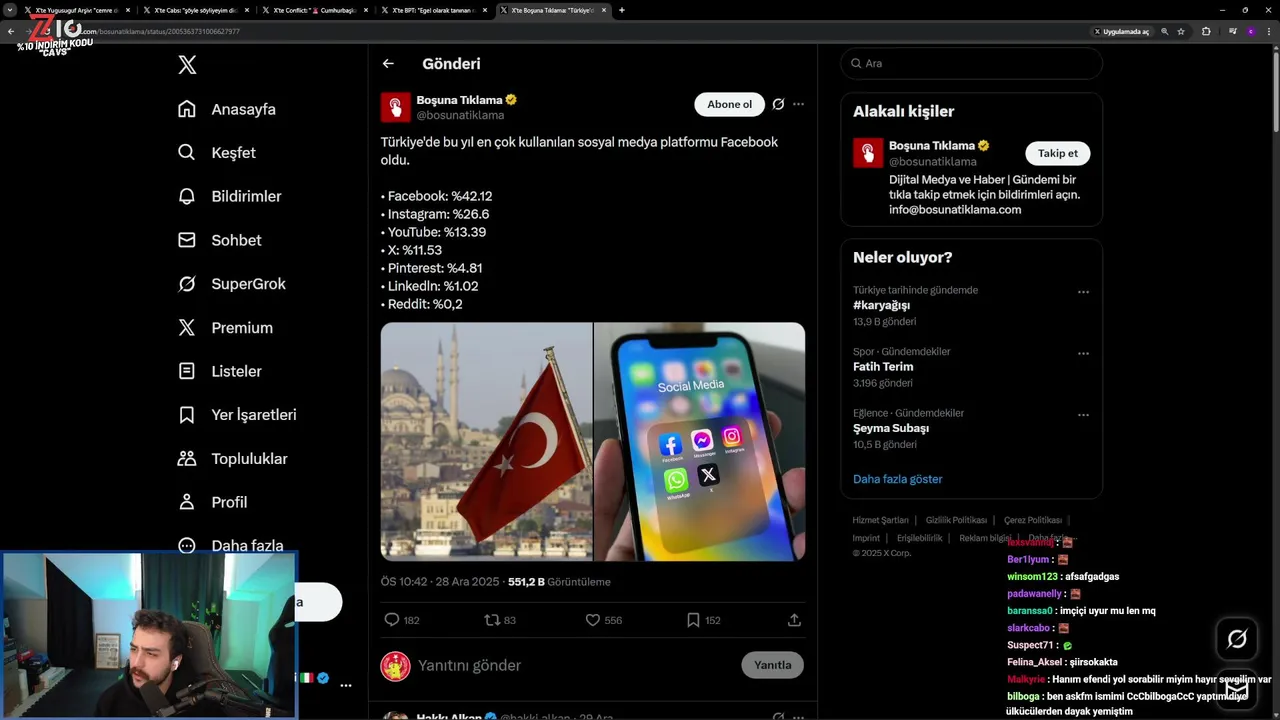The width and height of the screenshot is (1280, 720).
Task: Click Grok floating button at bottom right
Action: (x=1237, y=639)
